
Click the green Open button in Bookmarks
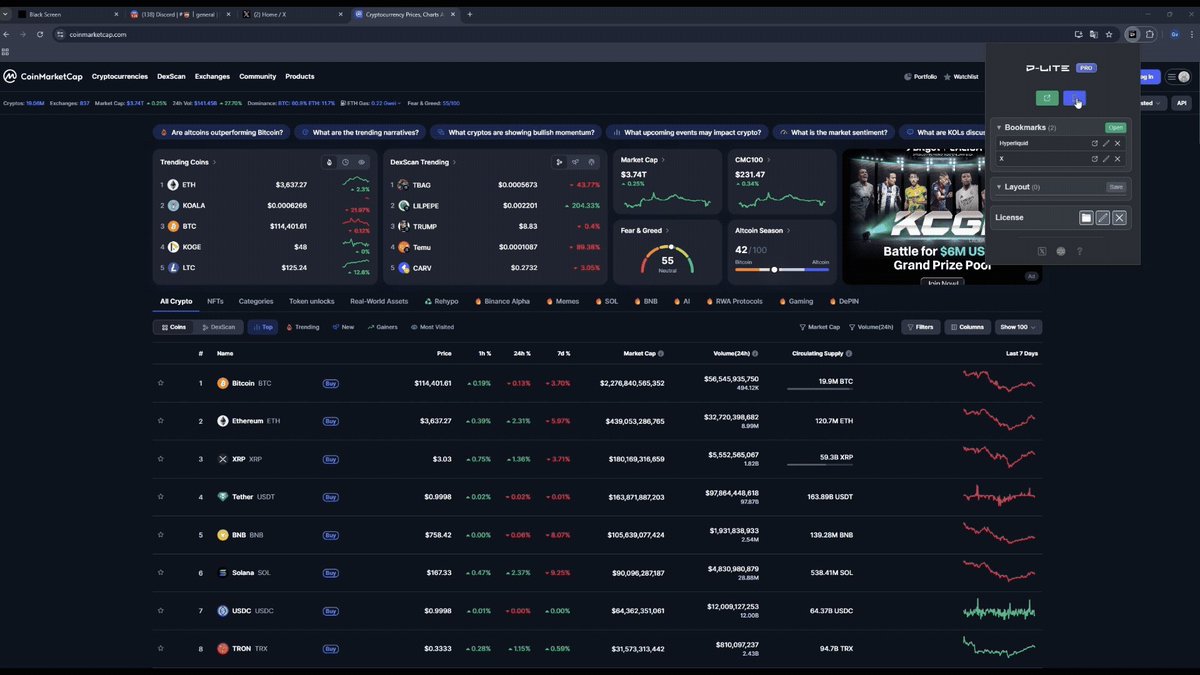(x=1115, y=128)
